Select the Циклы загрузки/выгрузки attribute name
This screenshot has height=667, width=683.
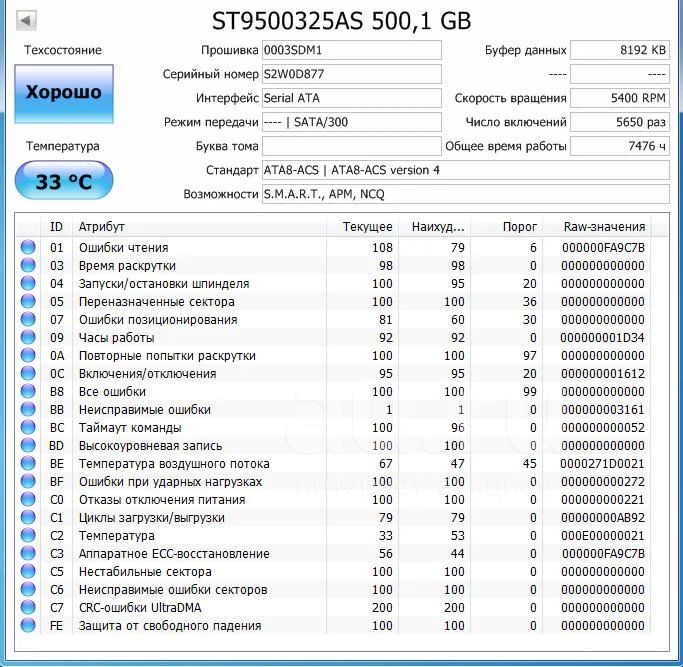[152, 518]
